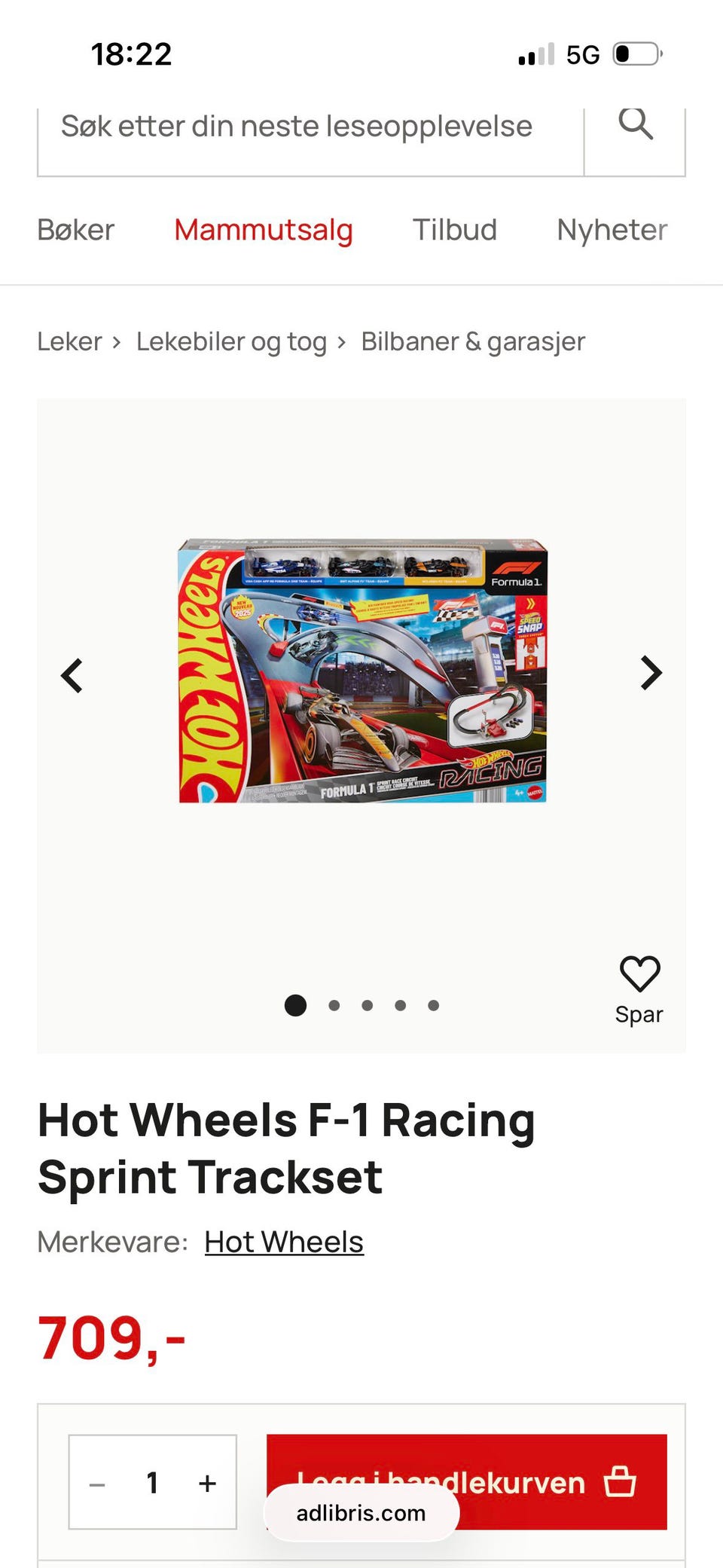Jump to last carousel dot

pos(434,1005)
